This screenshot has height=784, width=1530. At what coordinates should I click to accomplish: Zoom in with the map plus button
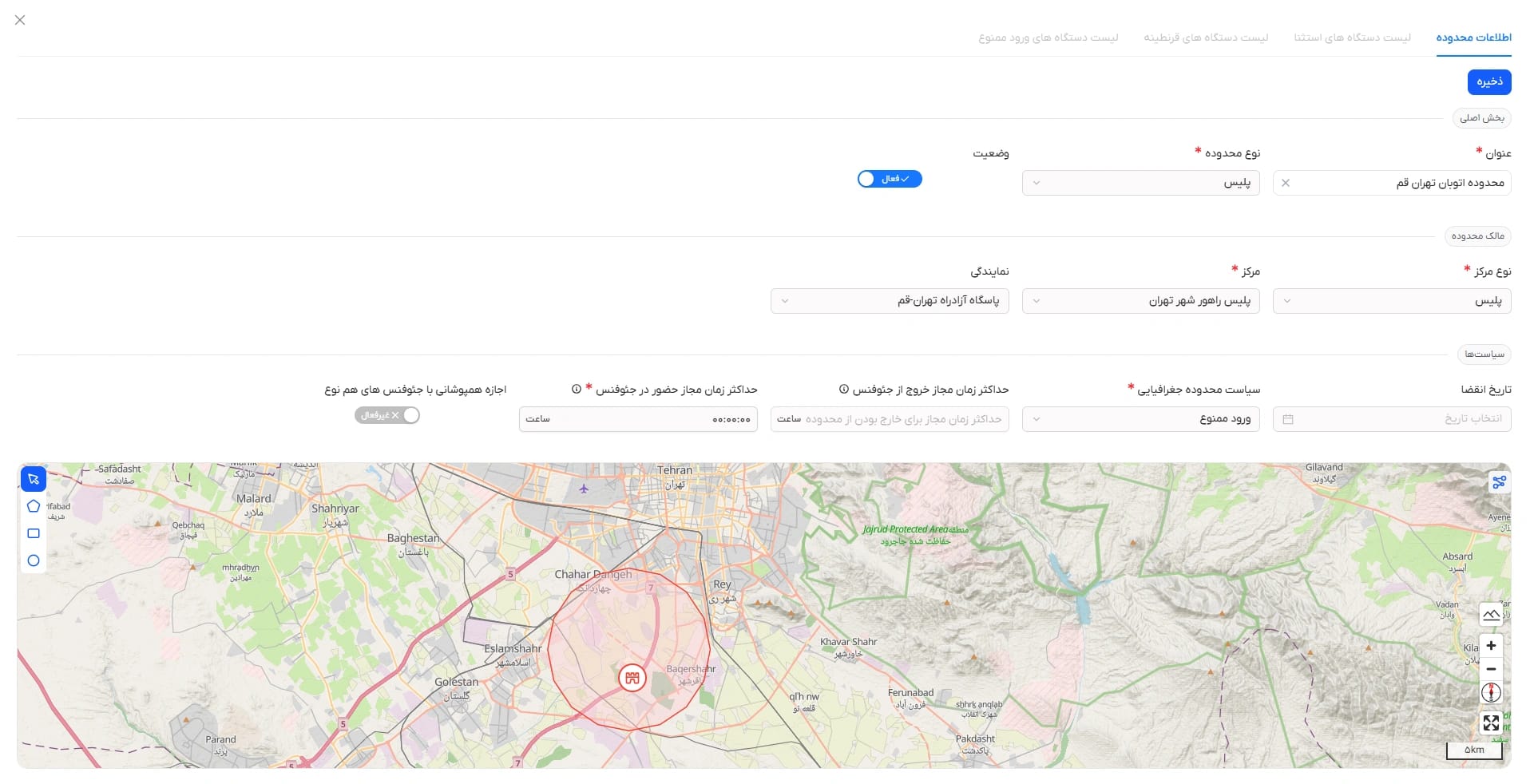(x=1491, y=645)
